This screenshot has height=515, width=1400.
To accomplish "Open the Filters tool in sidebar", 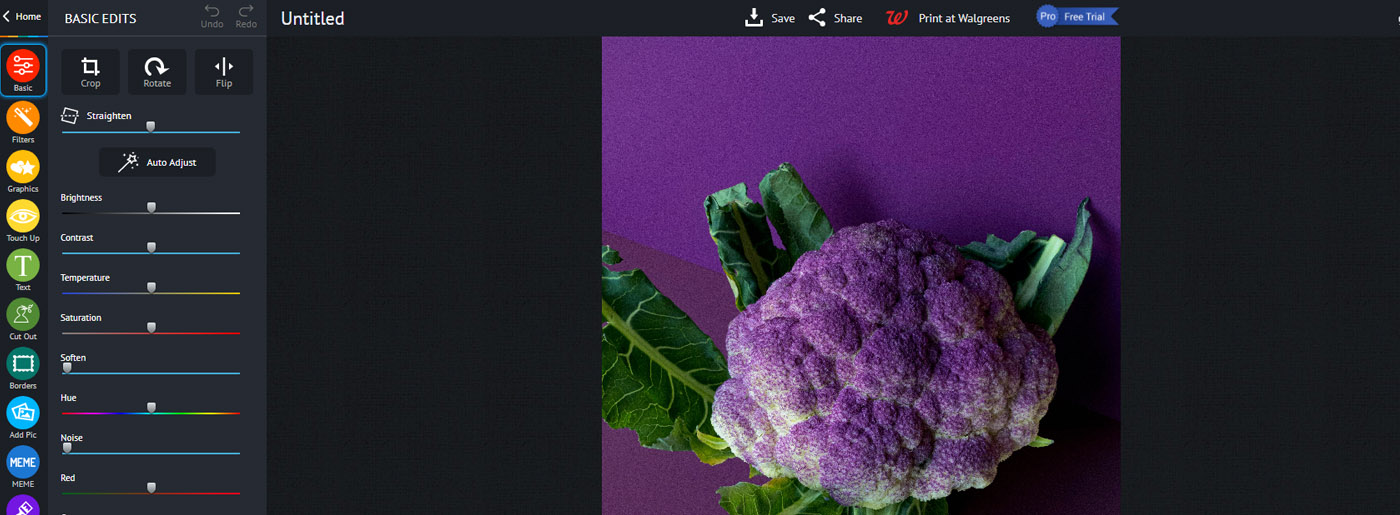I will pos(23,120).
